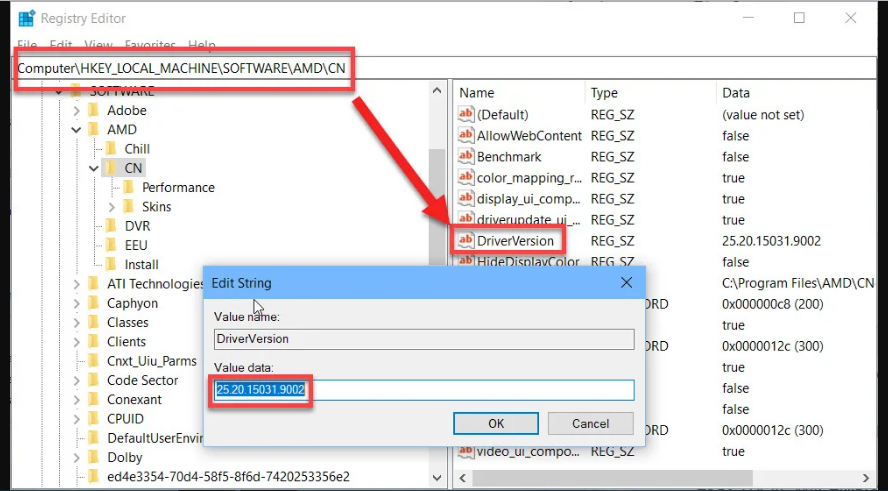This screenshot has height=491, width=888.
Task: Click tree pane scroll up arrow
Action: [437, 91]
